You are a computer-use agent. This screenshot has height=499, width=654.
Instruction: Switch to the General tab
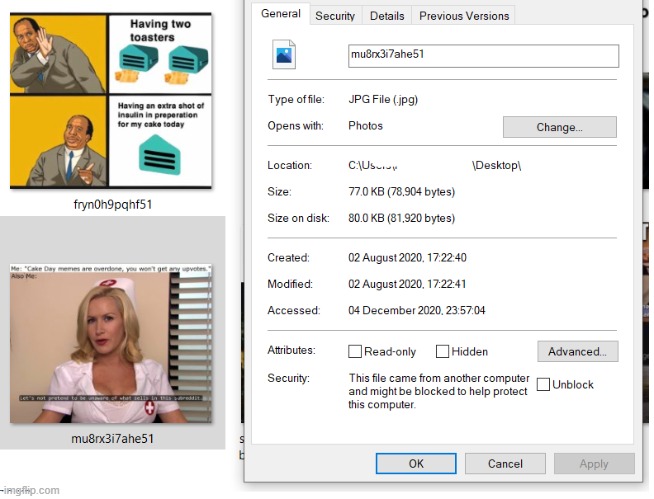point(281,14)
